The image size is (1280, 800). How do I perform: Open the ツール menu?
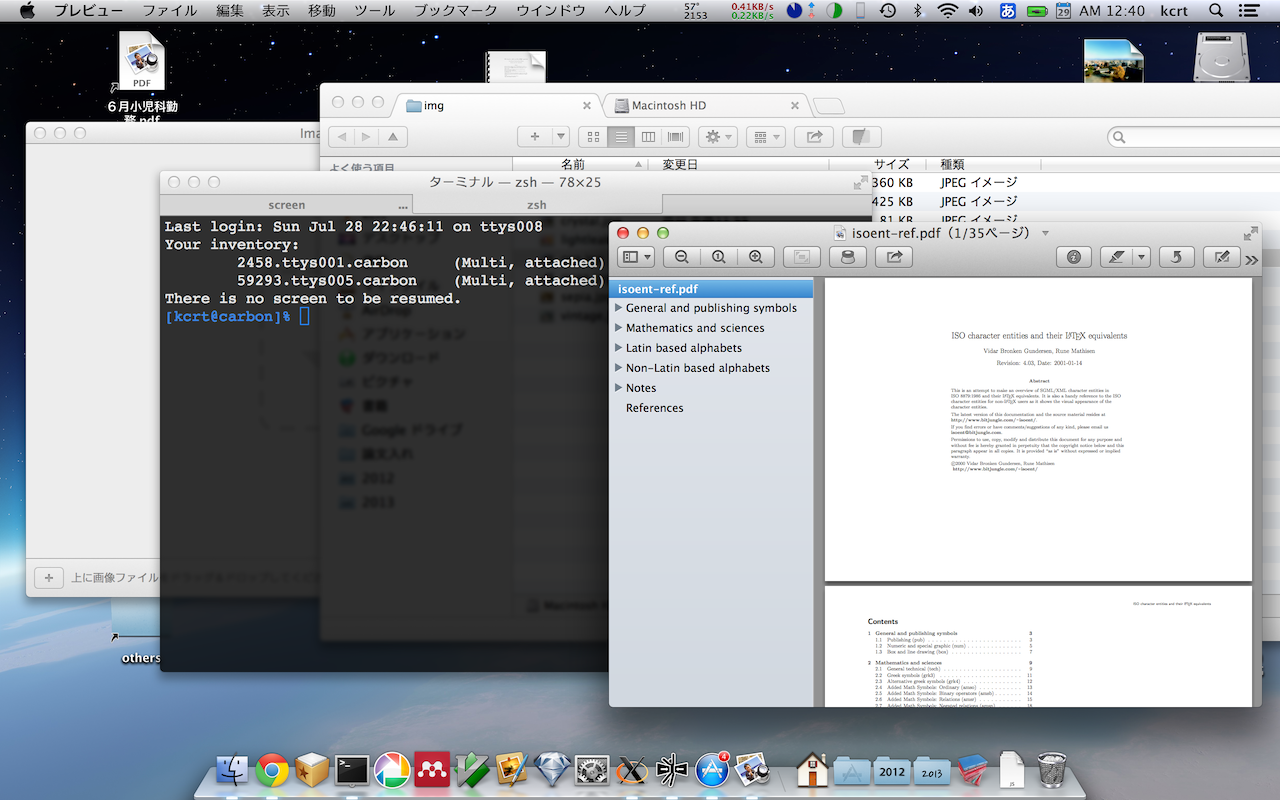[375, 11]
